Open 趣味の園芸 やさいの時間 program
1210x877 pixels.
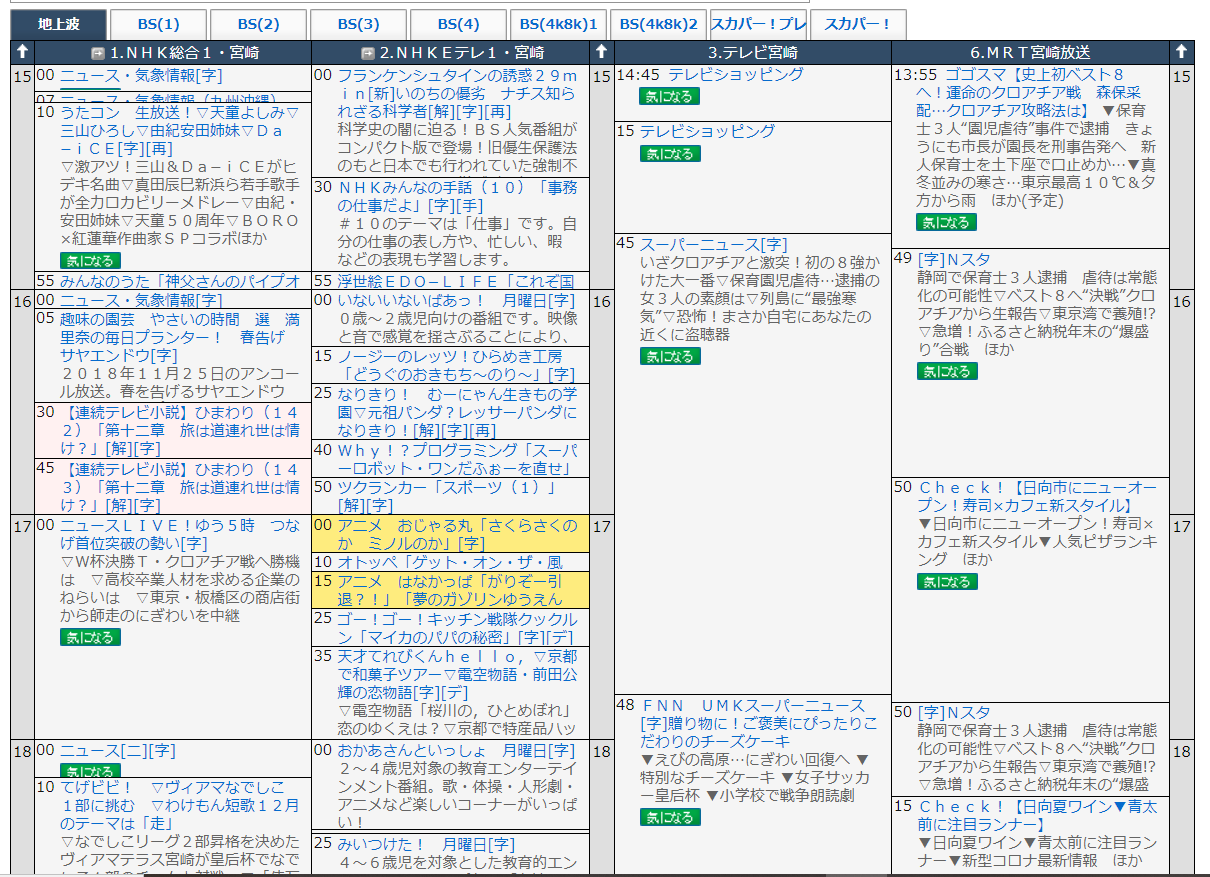[180, 337]
